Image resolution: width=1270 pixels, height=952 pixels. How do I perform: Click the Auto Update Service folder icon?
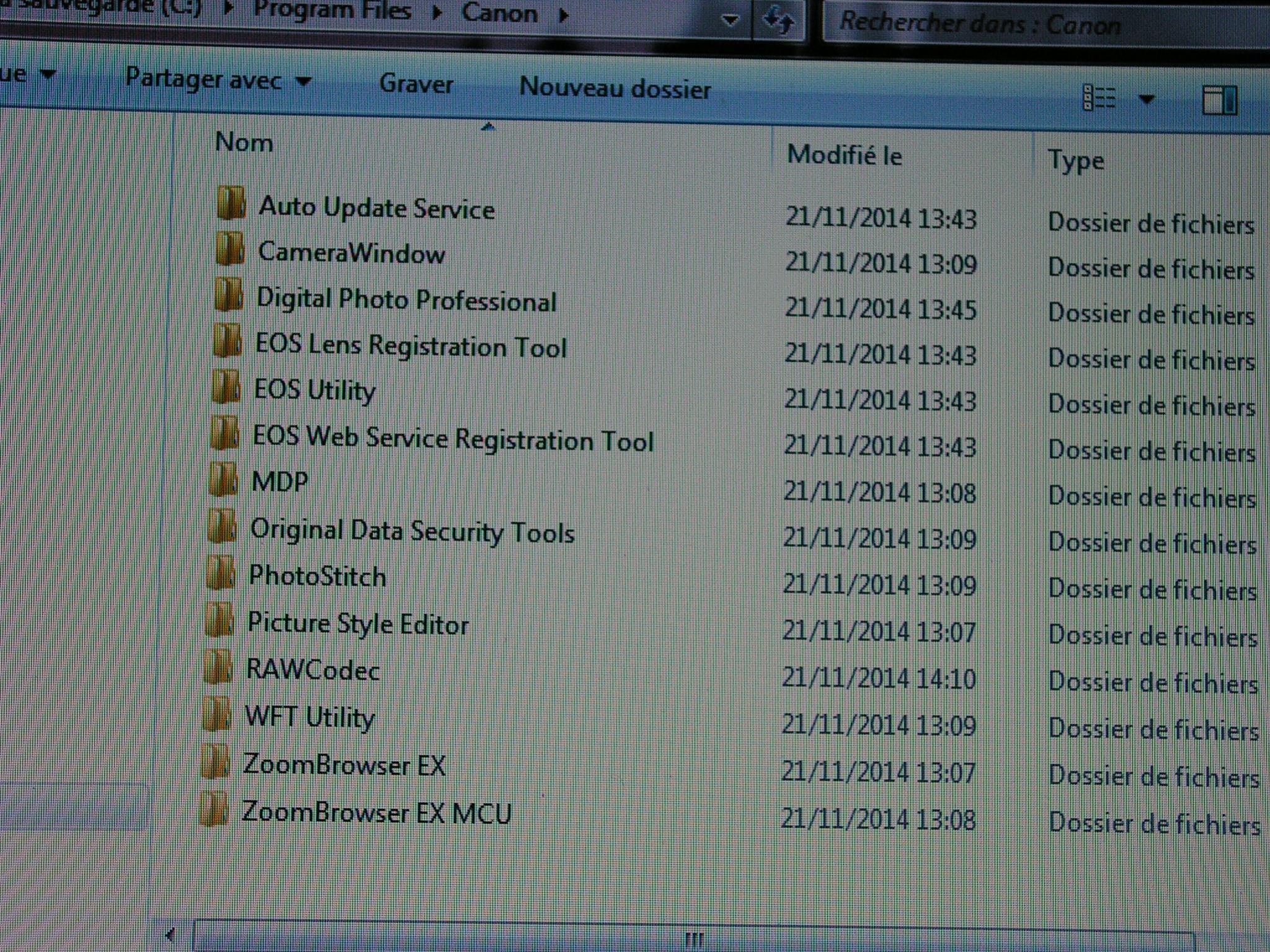[x=231, y=203]
